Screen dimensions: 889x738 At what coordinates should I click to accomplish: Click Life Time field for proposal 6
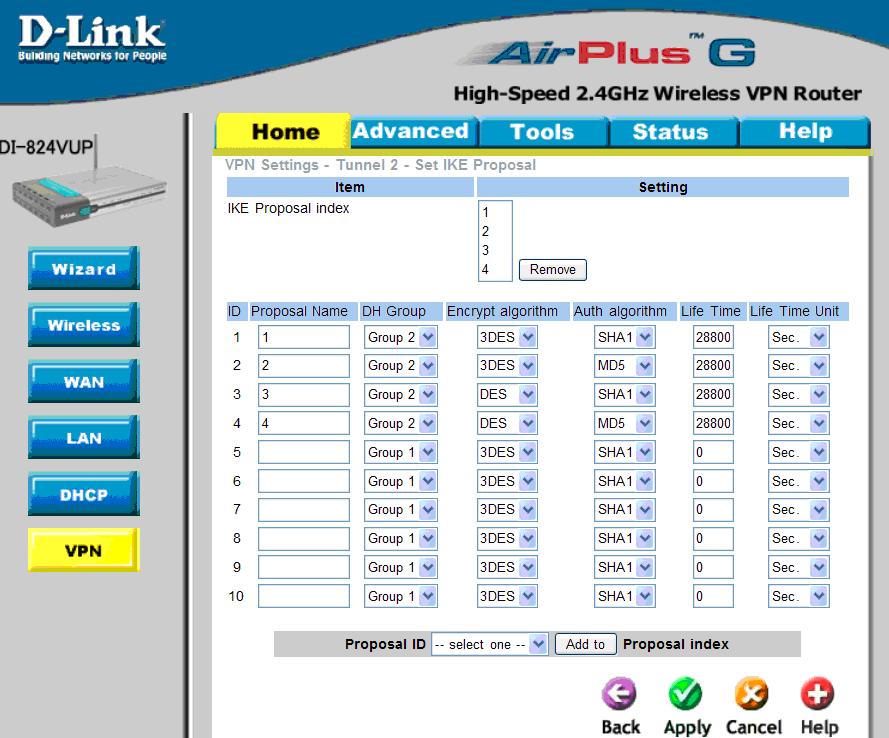[x=713, y=481]
